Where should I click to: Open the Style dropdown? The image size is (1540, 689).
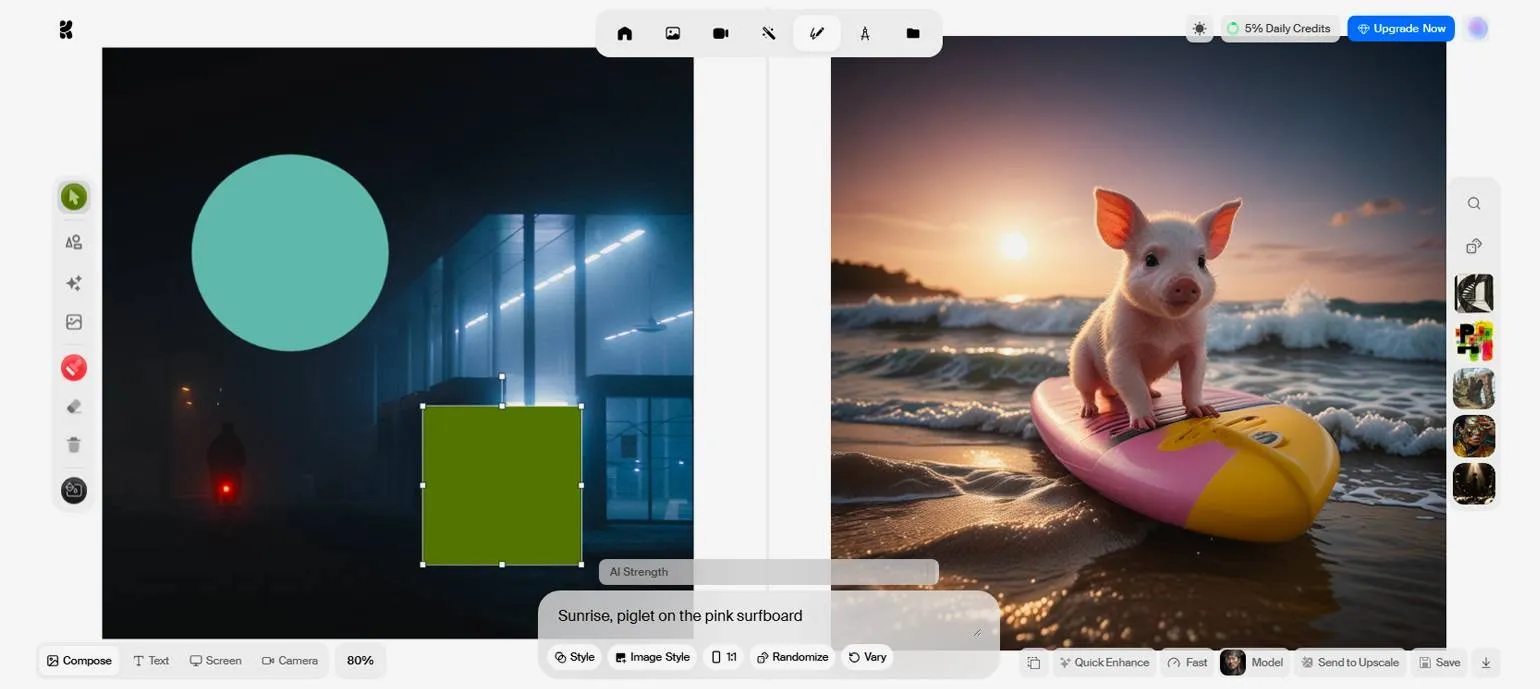click(575, 657)
